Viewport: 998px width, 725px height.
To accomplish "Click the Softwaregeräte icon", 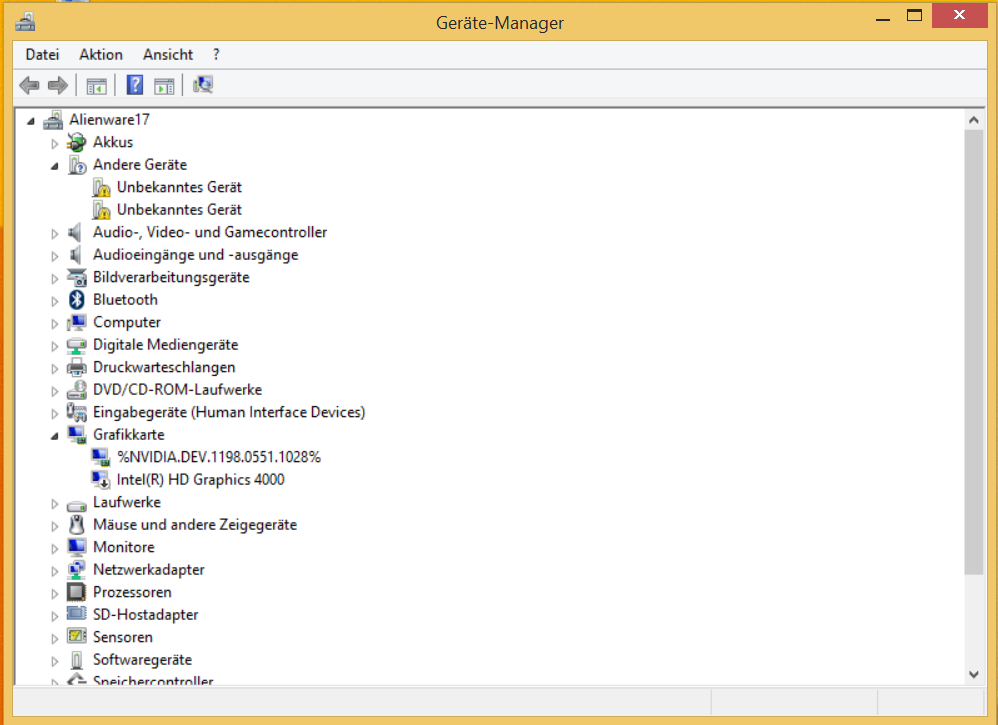I will pyautogui.click(x=77, y=660).
